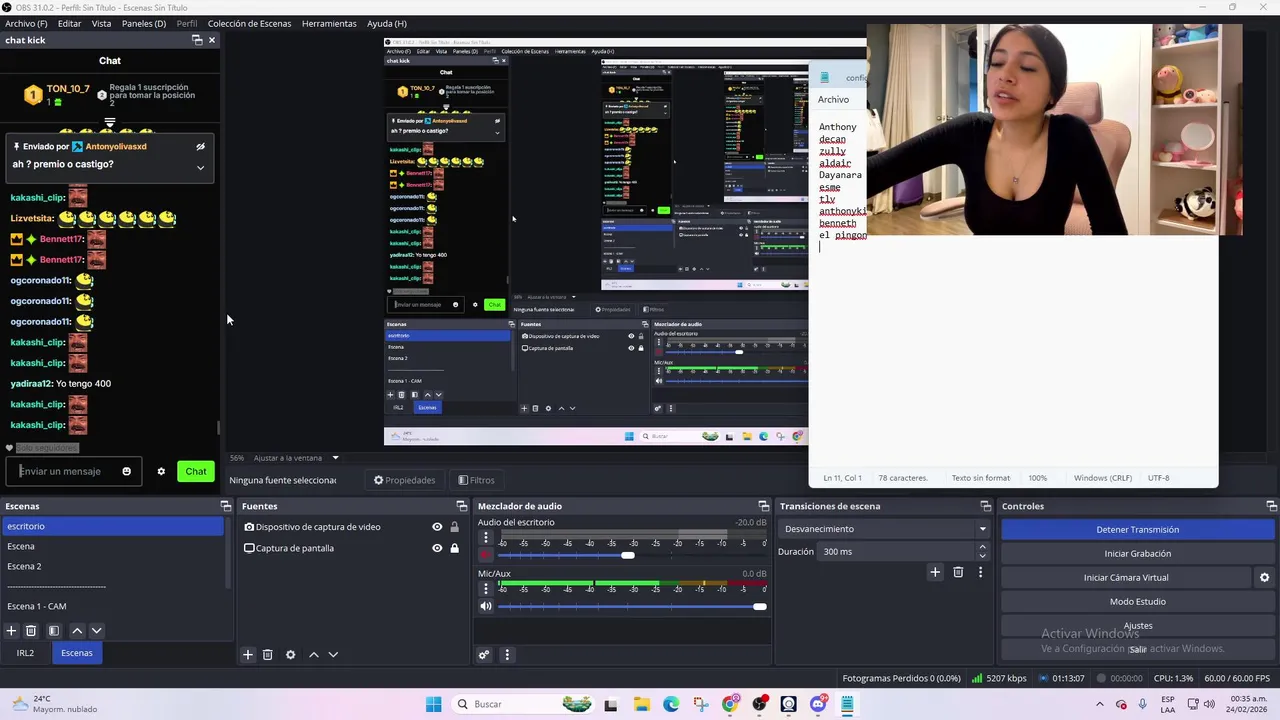
Task: Open source properties gear in Fuentes panel
Action: (x=290, y=655)
